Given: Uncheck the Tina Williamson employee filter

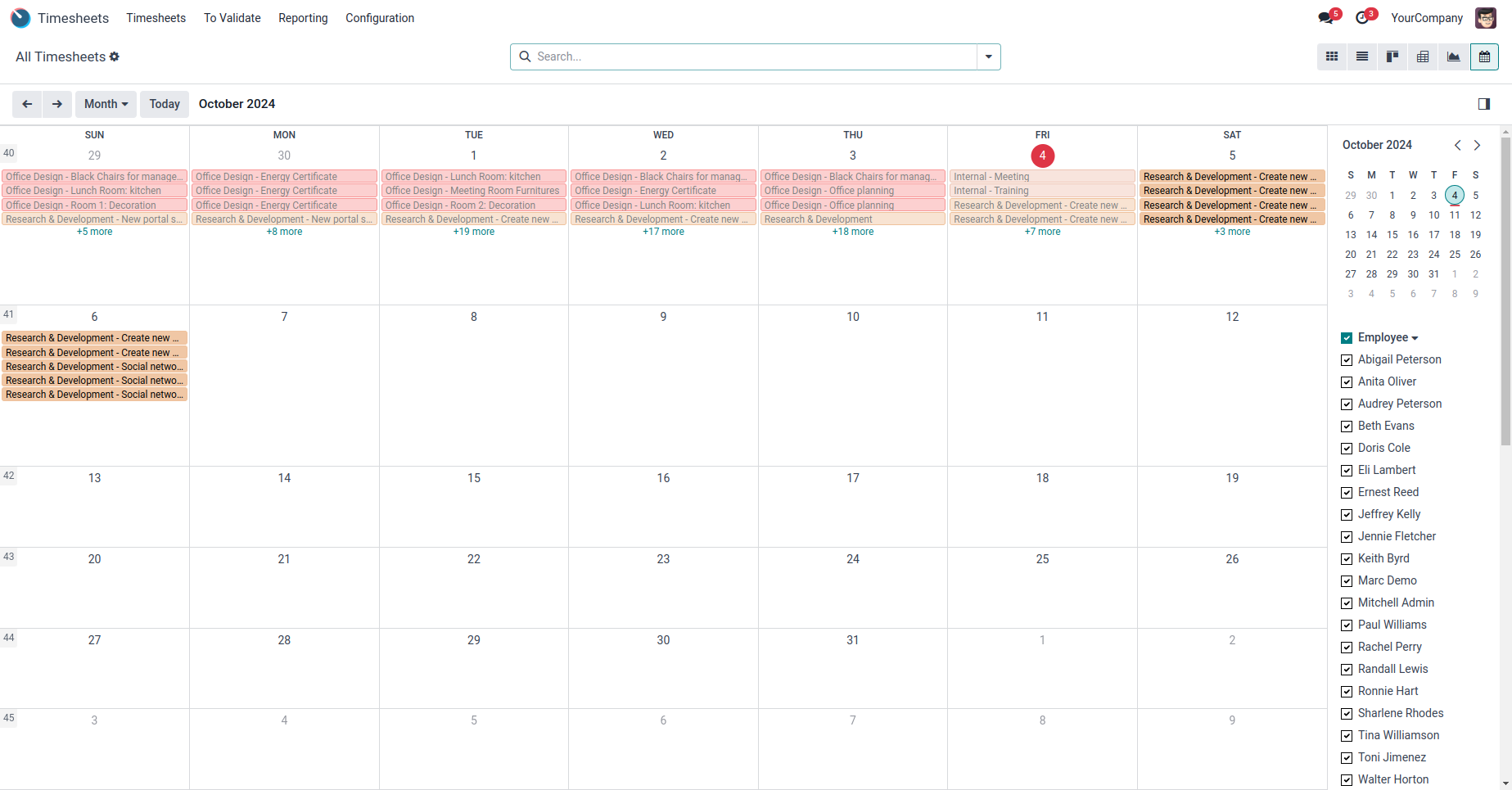Looking at the screenshot, I should 1347,736.
